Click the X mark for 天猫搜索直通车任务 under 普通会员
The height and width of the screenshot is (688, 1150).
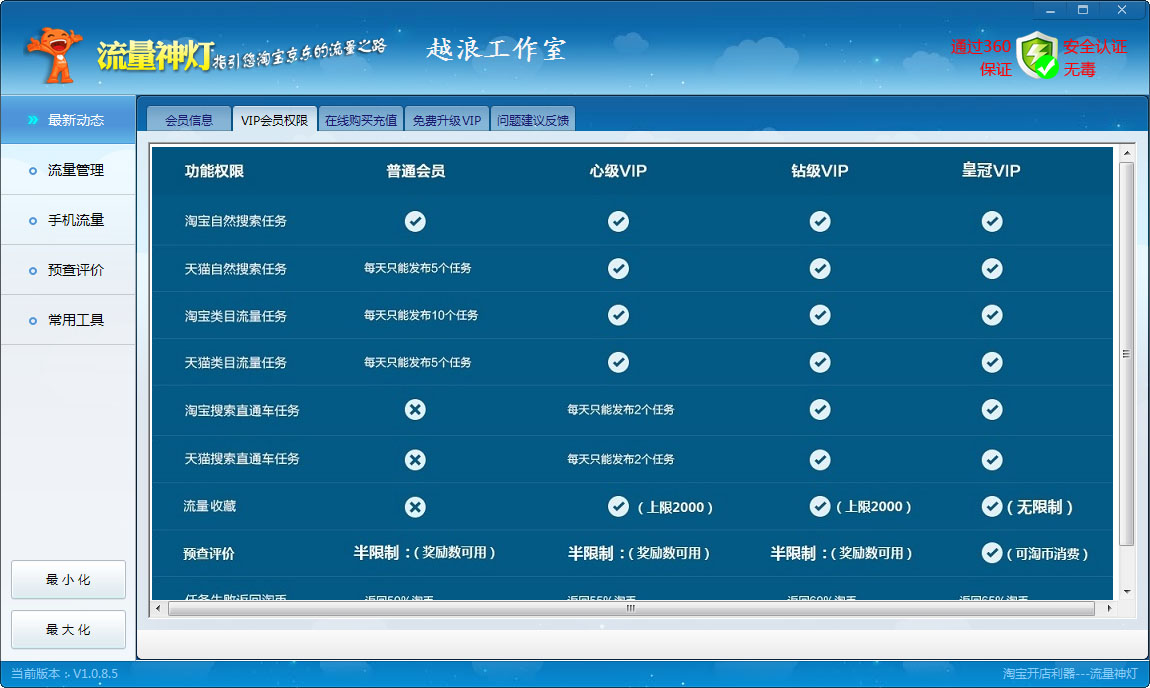tap(415, 460)
